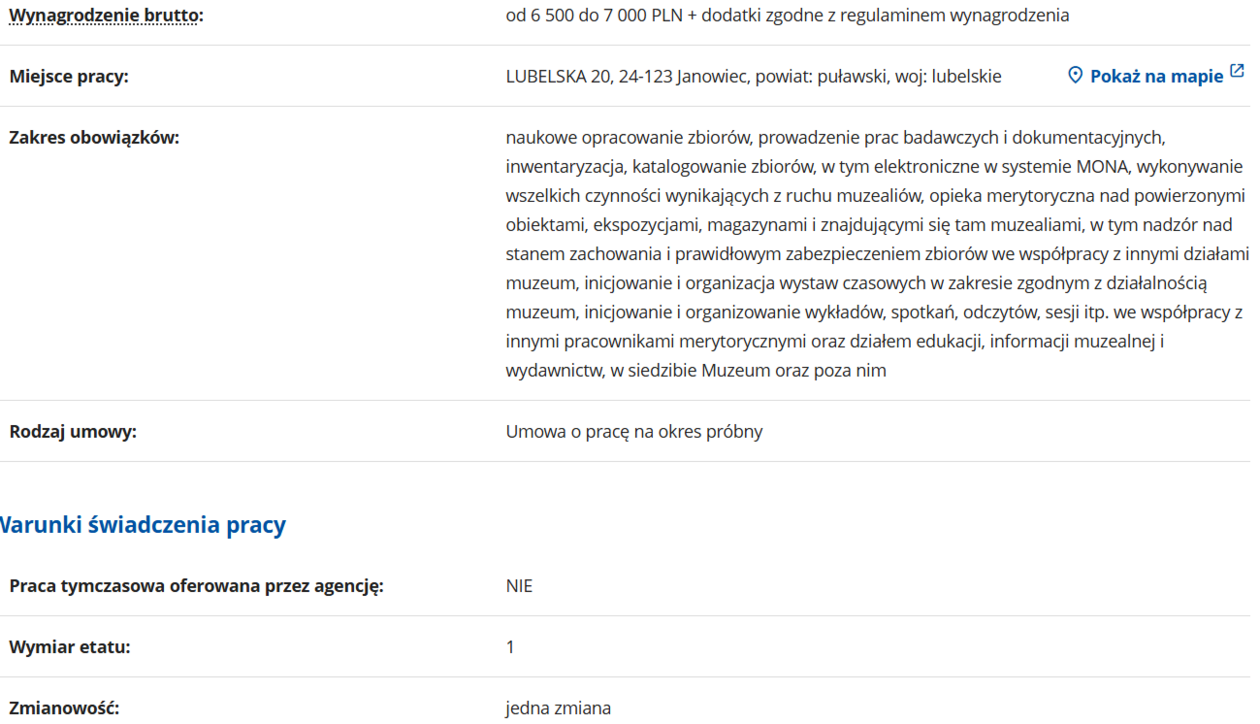Click the Rodzaj umowy label

click(73, 432)
